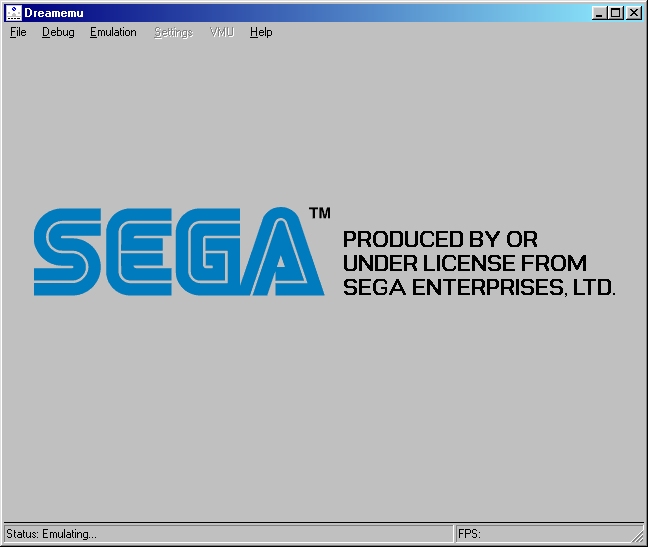
Task: Click the 'Status: Emulating...' status bar text
Action: pyautogui.click(x=52, y=534)
